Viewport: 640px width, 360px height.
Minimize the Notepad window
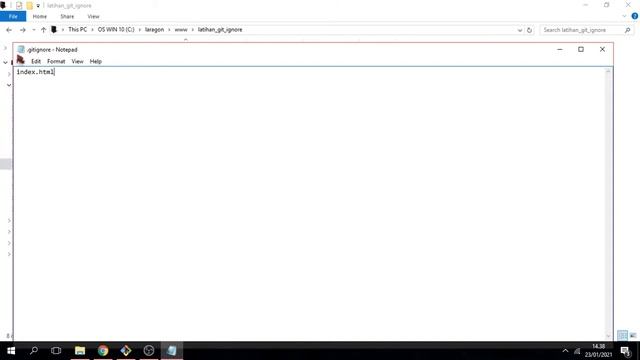560,49
